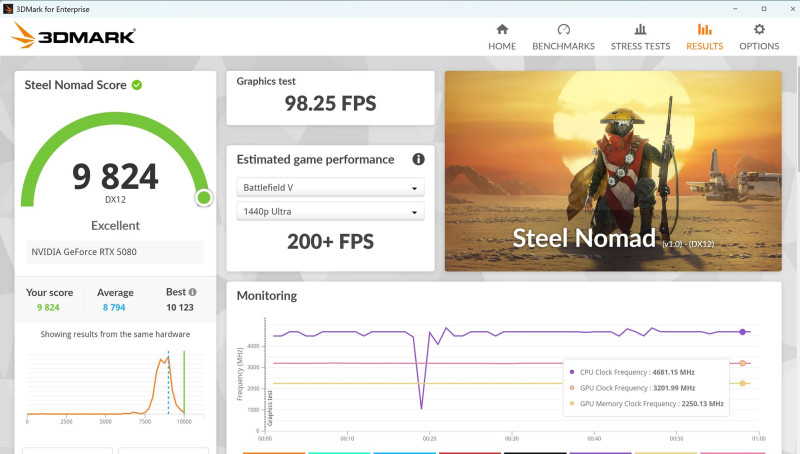This screenshot has height=454, width=800.
Task: Click the Steel Nomad benchmark artwork
Action: [613, 171]
